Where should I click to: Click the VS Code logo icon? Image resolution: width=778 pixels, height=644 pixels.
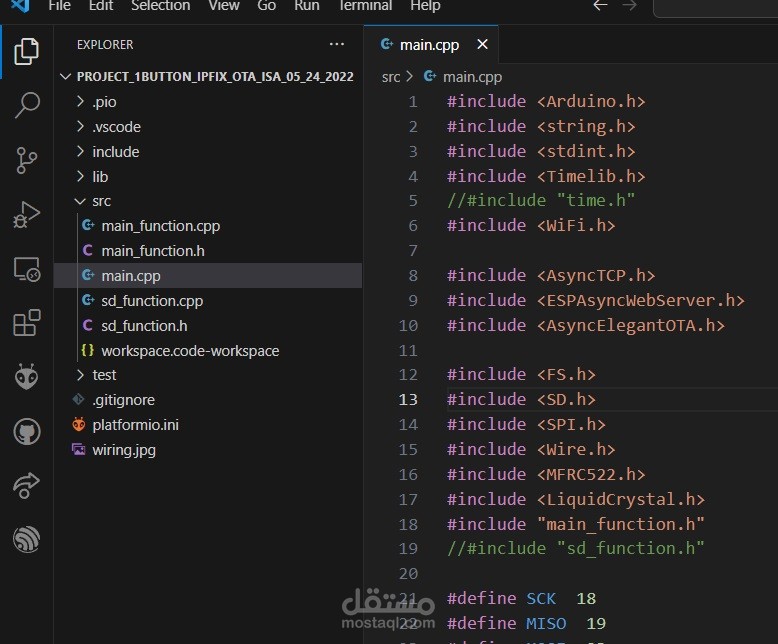[20, 6]
